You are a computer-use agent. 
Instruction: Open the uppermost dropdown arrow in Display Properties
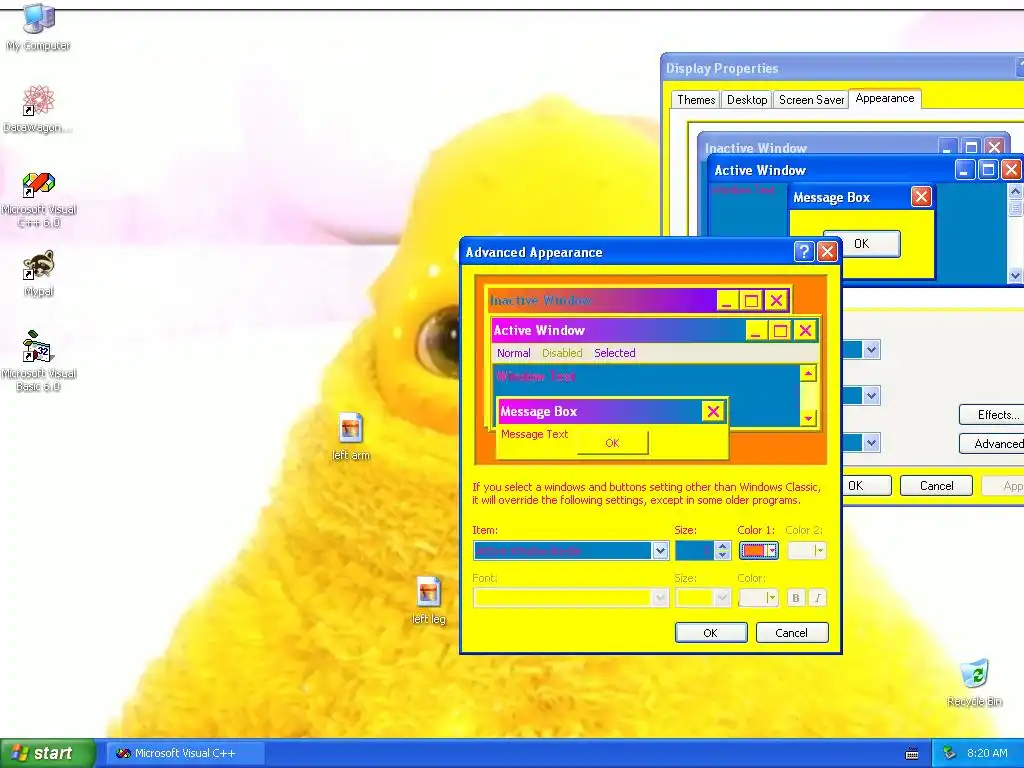point(871,350)
